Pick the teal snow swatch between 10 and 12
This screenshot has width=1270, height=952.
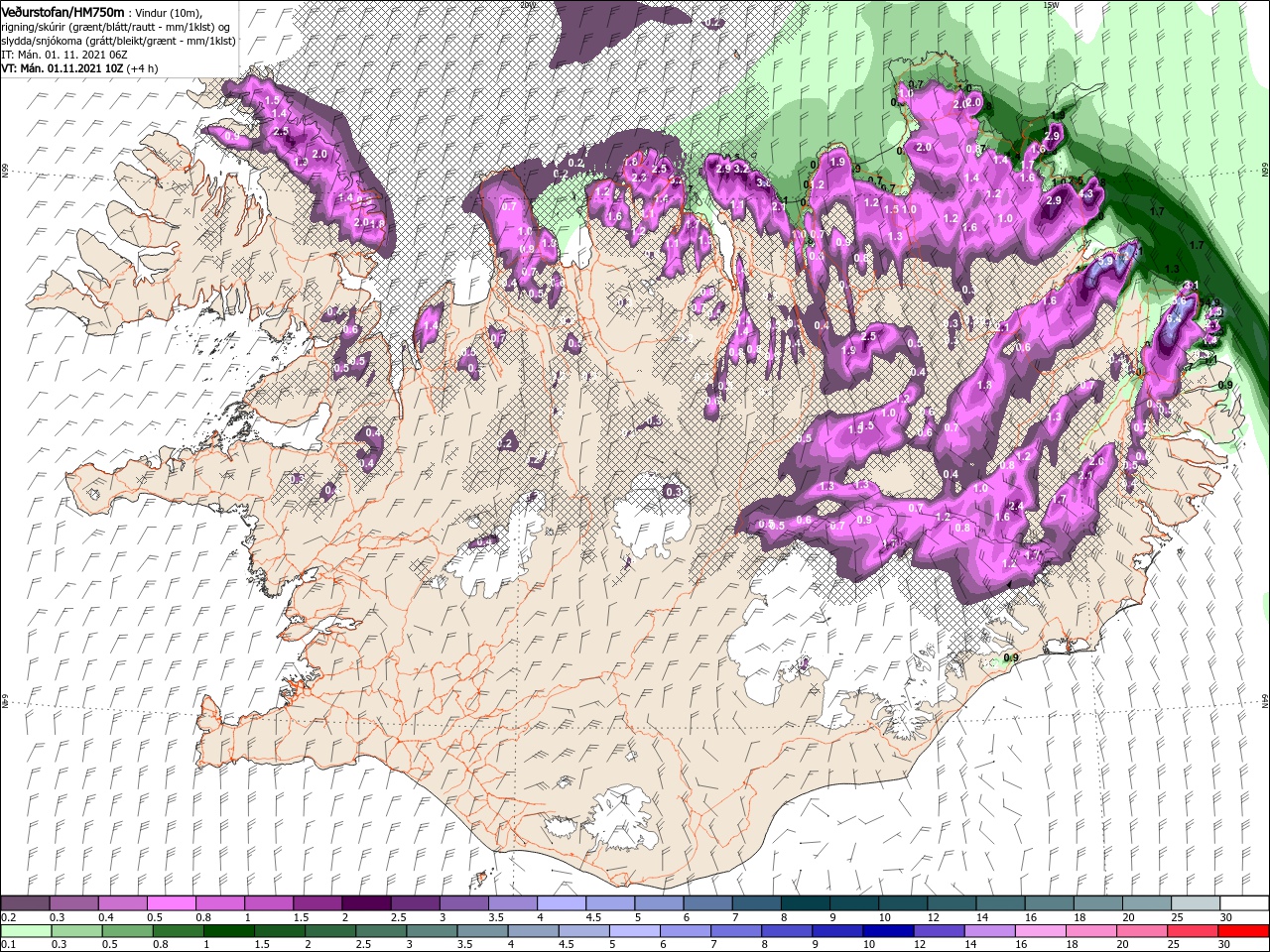(x=901, y=902)
